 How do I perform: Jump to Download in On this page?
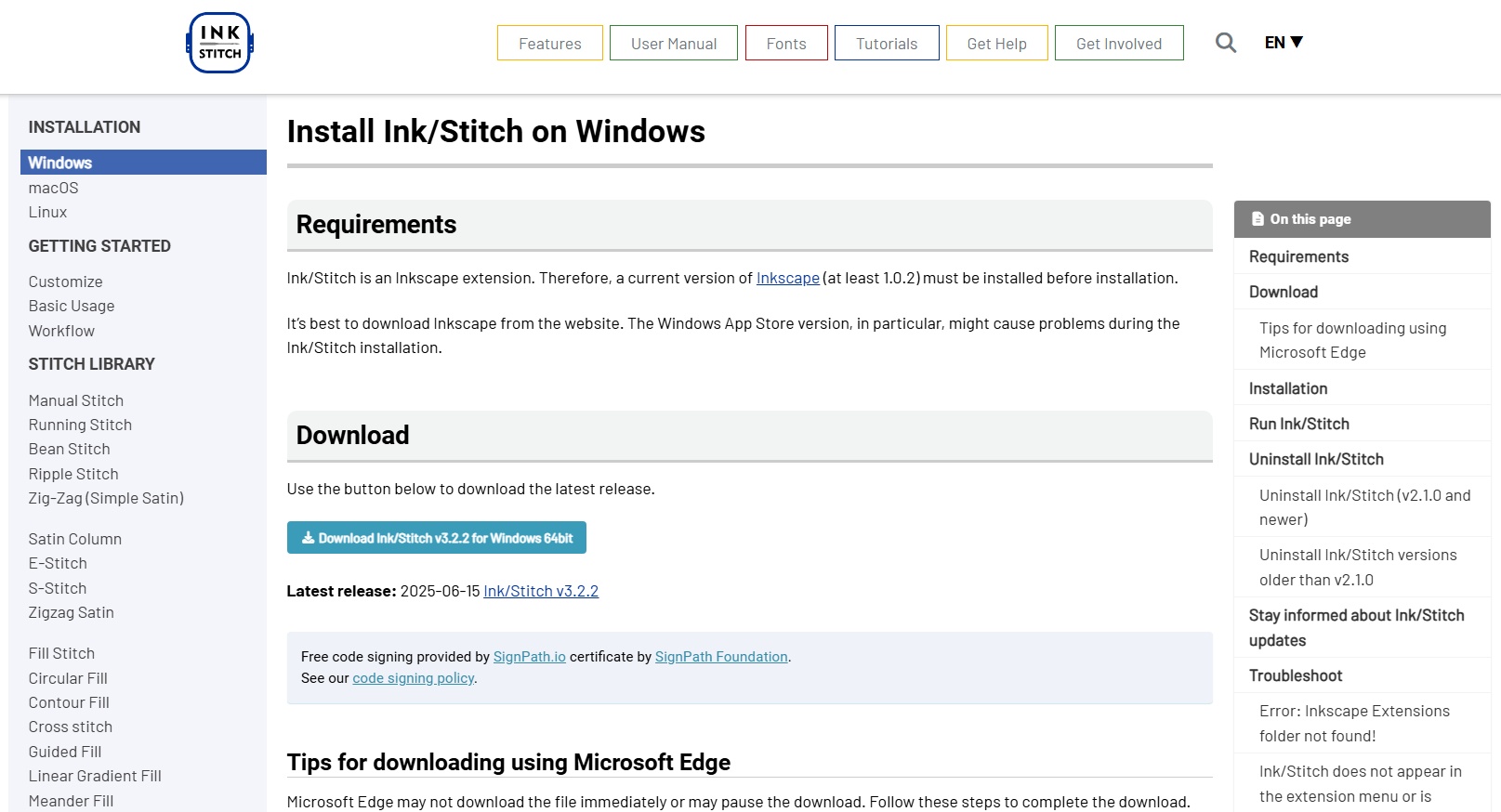pyautogui.click(x=1284, y=292)
